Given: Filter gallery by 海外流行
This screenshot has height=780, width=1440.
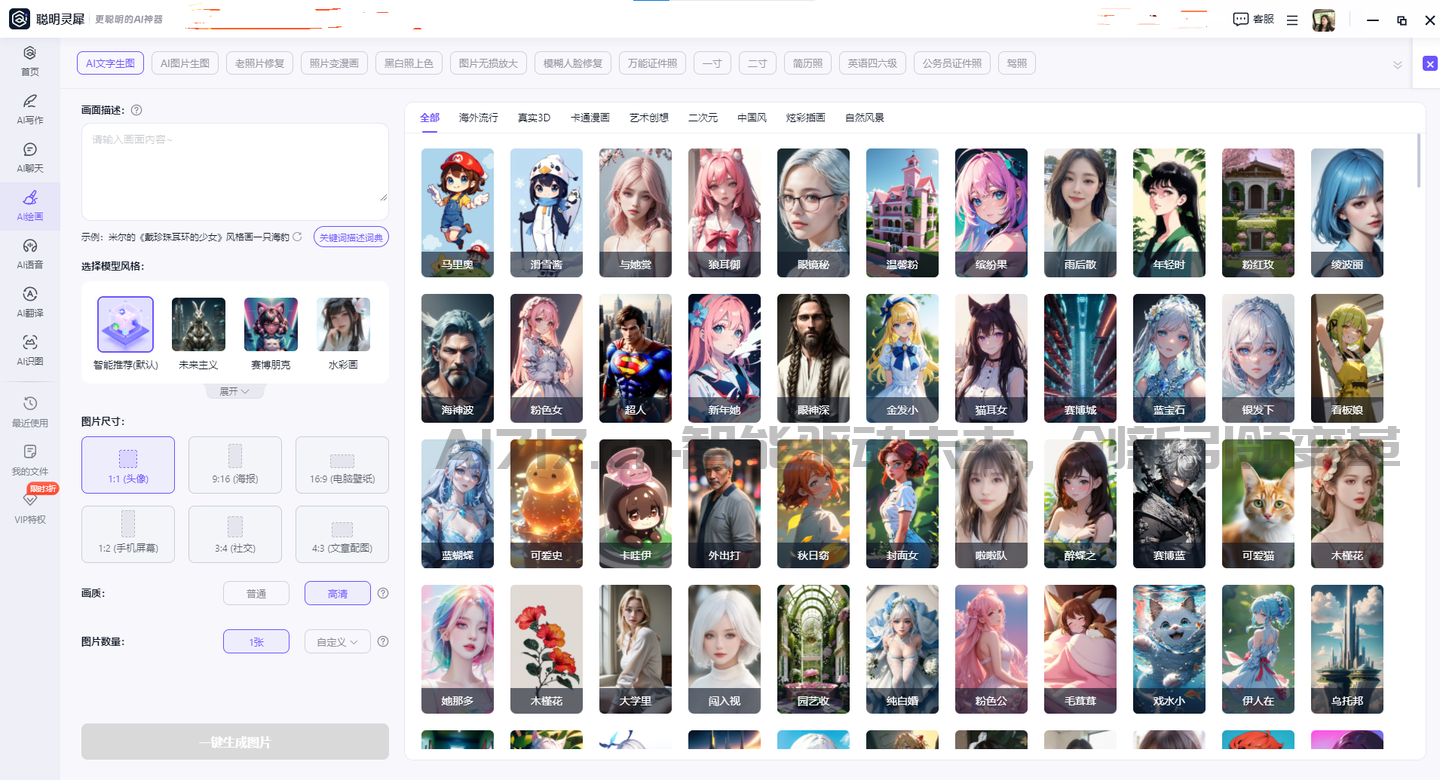Looking at the screenshot, I should [479, 118].
